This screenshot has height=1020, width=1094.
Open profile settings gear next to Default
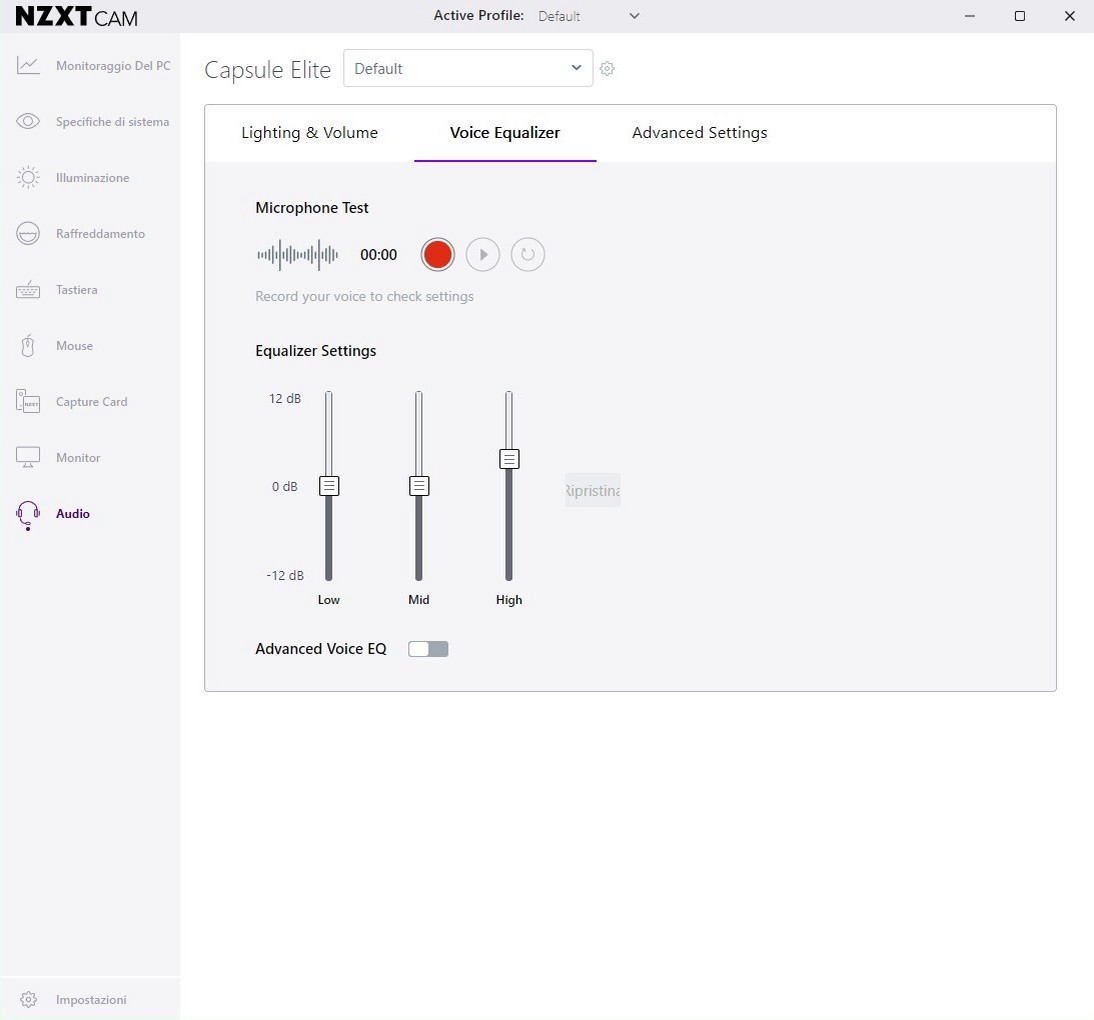click(x=607, y=69)
